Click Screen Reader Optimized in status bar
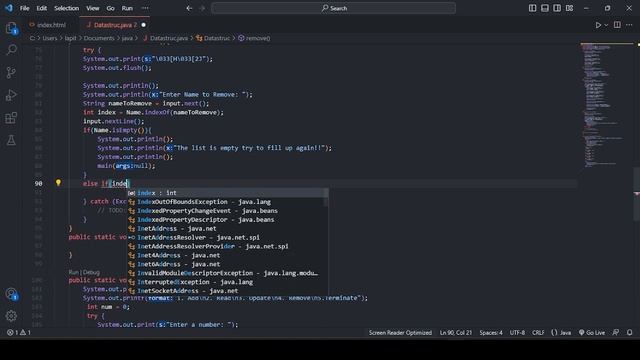 (400, 333)
